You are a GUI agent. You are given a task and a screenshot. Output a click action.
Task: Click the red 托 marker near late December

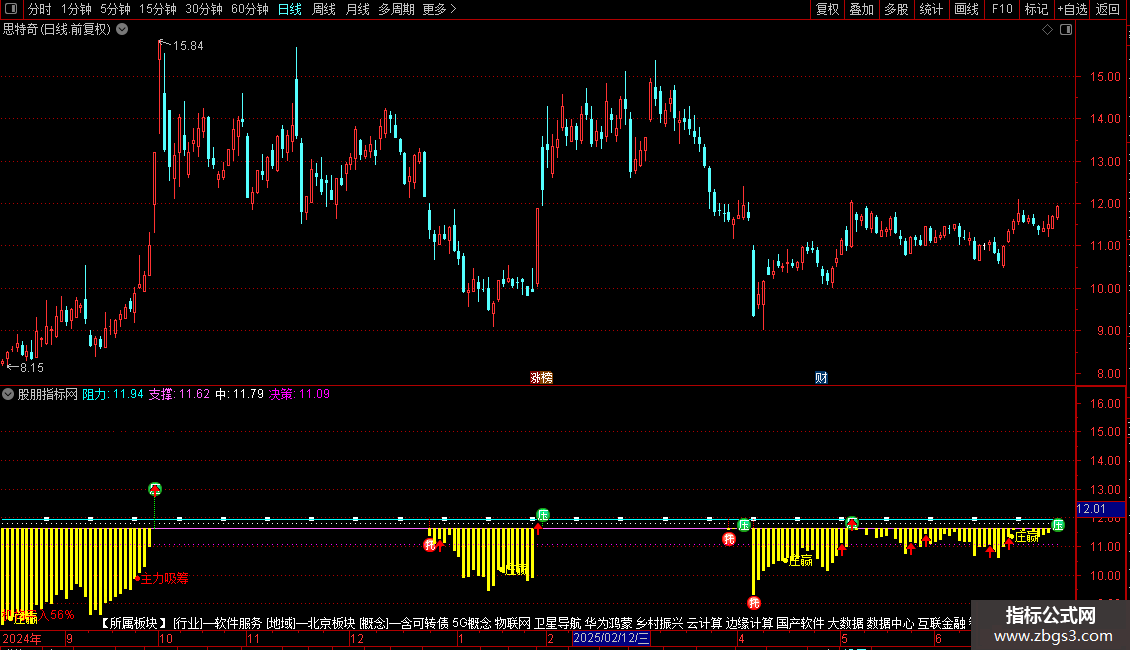[430, 545]
